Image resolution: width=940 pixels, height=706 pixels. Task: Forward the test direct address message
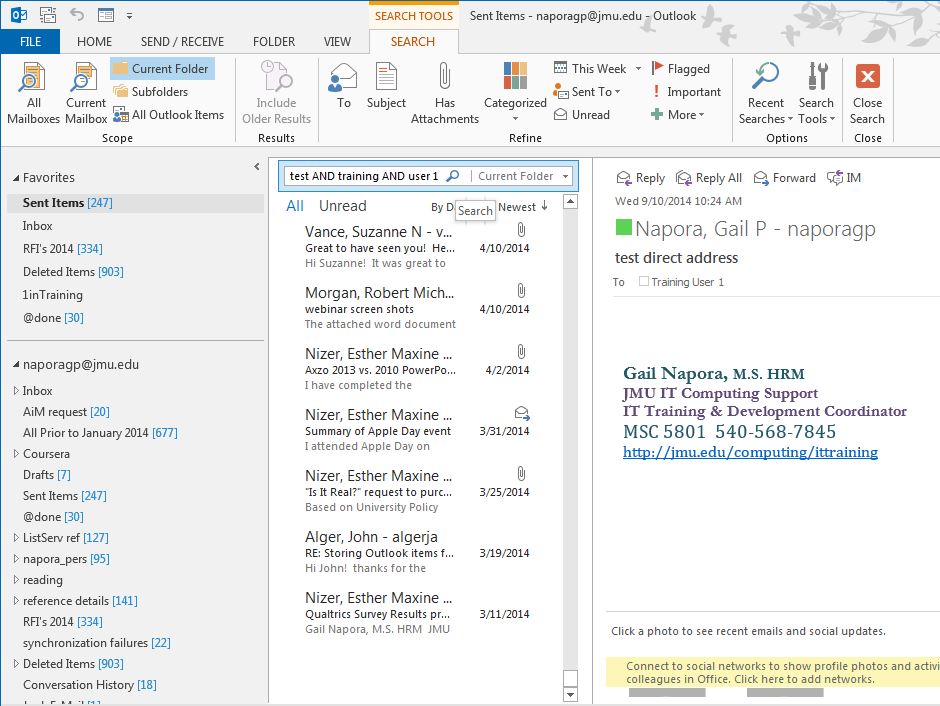(x=785, y=178)
